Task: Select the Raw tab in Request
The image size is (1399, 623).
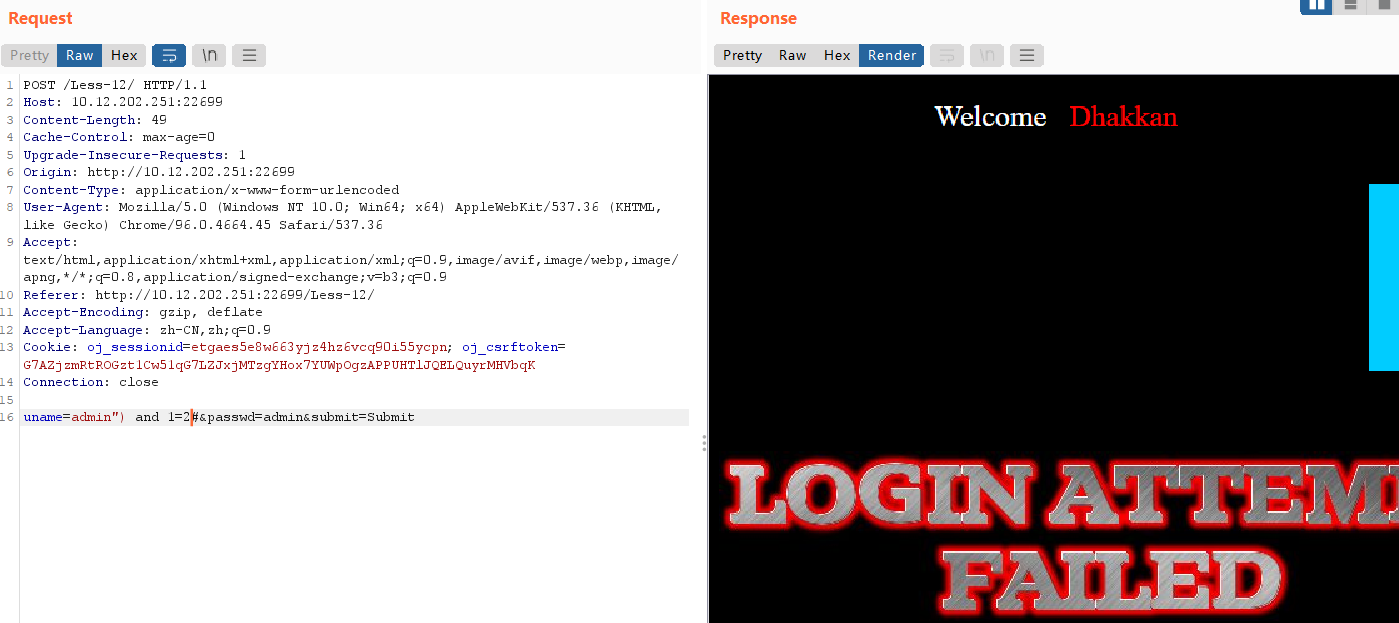Action: (x=80, y=55)
